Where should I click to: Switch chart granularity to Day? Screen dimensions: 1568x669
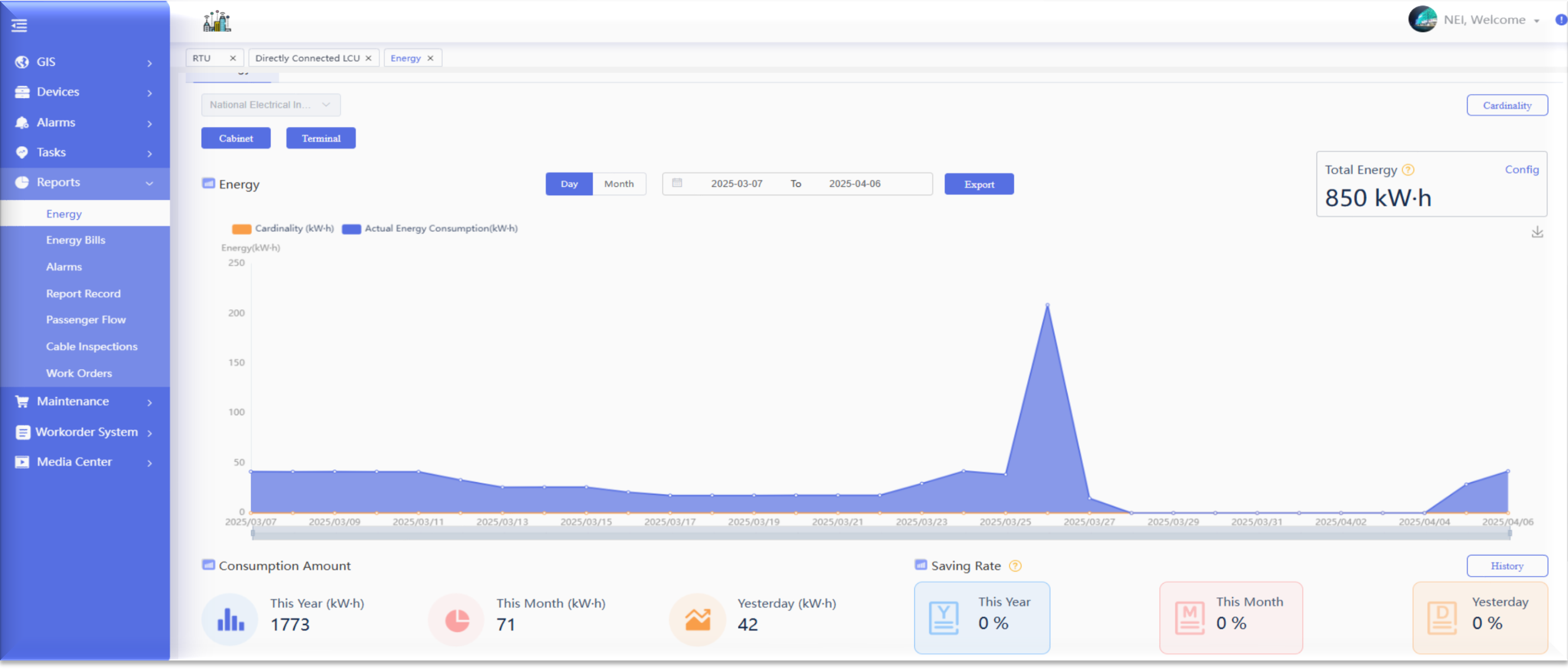pos(569,184)
